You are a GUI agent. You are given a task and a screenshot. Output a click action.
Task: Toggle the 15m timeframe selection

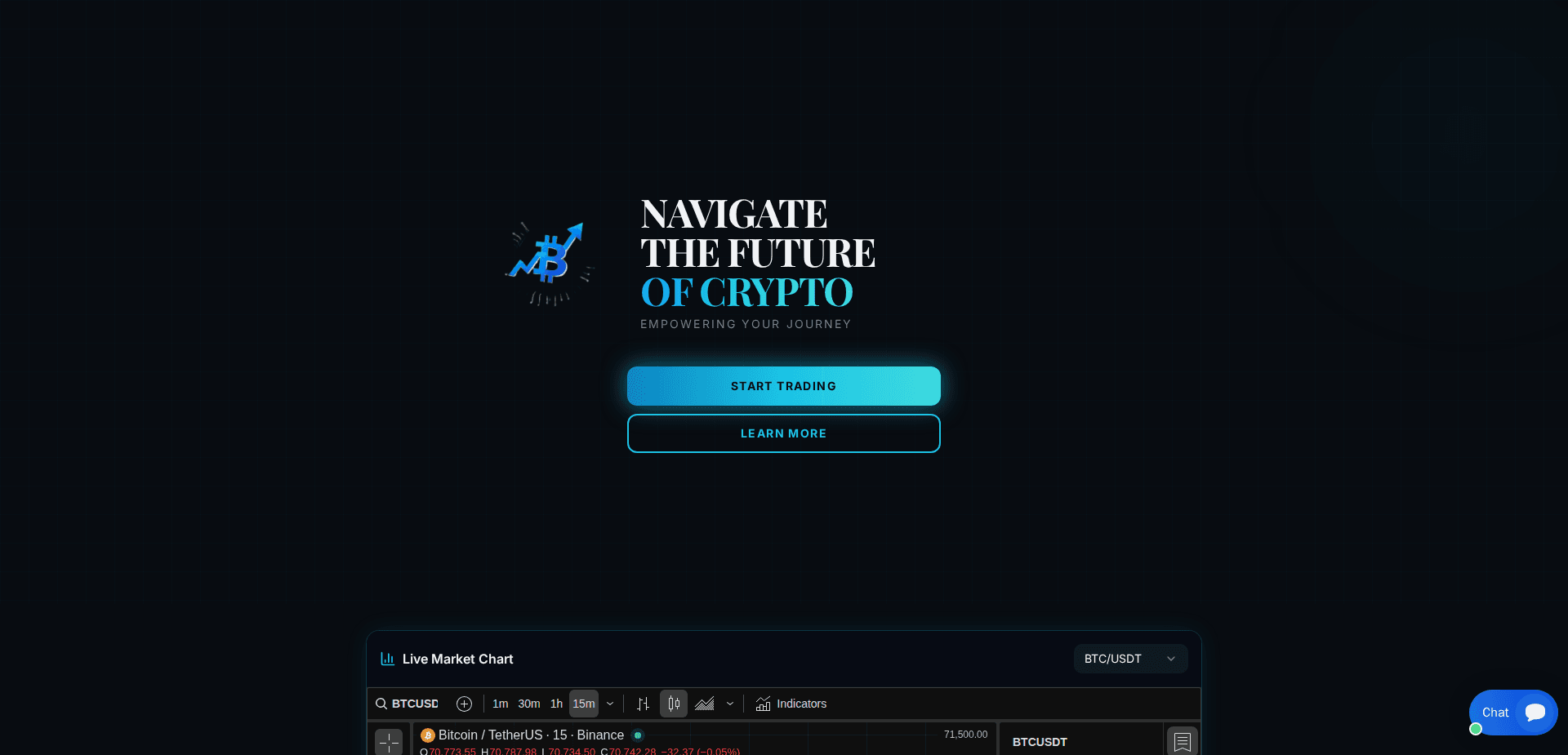tap(583, 704)
